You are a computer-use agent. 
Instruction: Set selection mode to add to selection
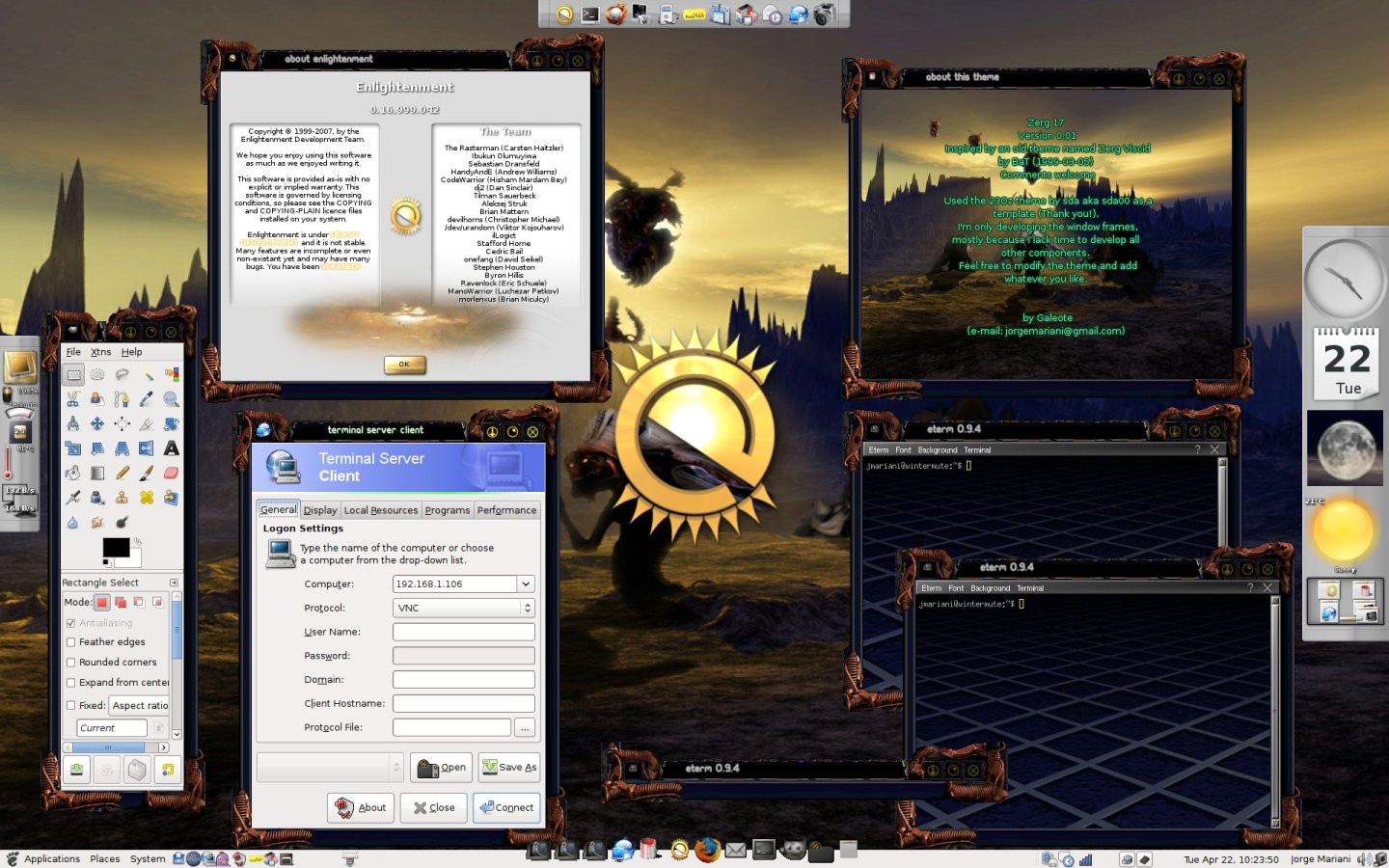[x=121, y=602]
